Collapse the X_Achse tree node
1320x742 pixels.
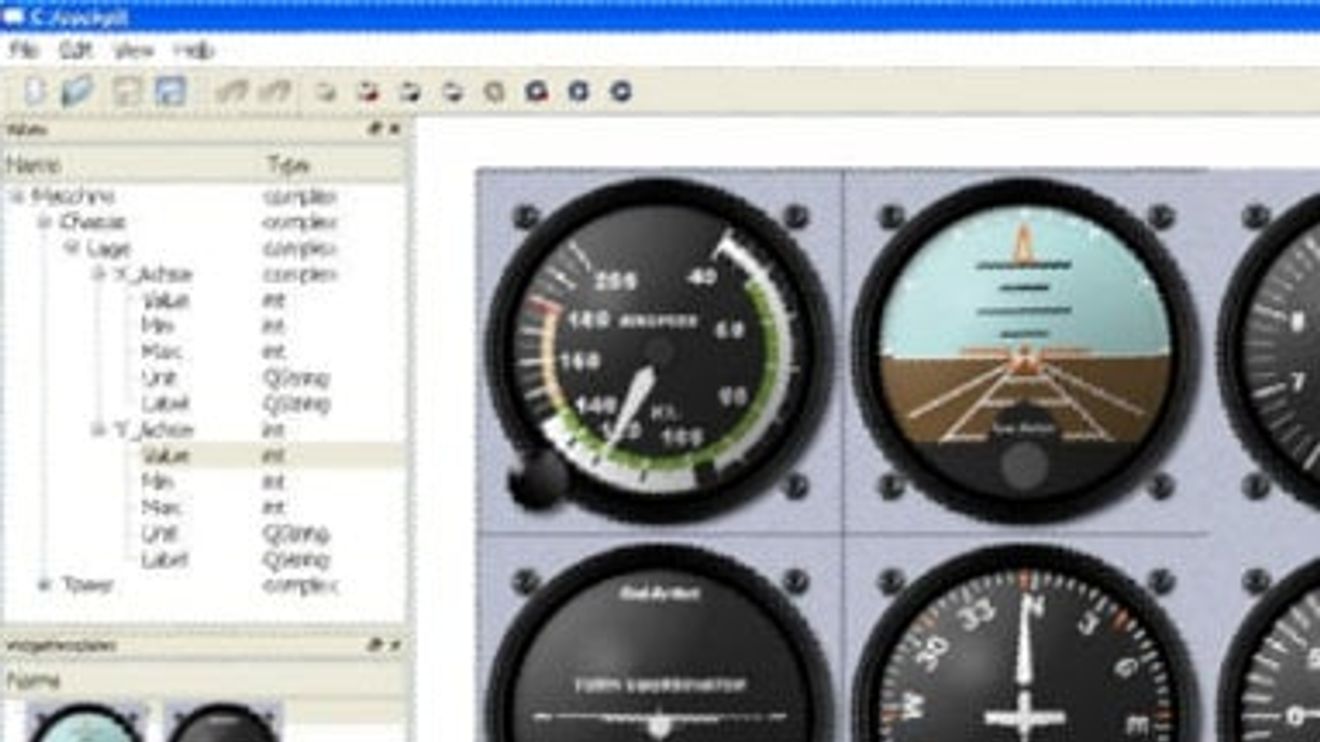click(x=99, y=274)
